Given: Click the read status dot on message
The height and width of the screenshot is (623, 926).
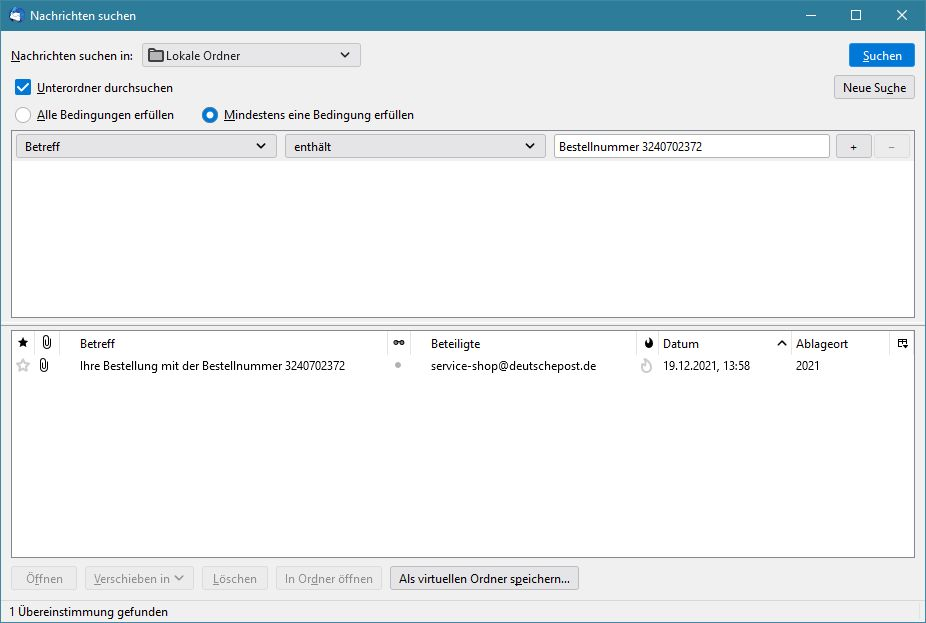Looking at the screenshot, I should point(398,366).
